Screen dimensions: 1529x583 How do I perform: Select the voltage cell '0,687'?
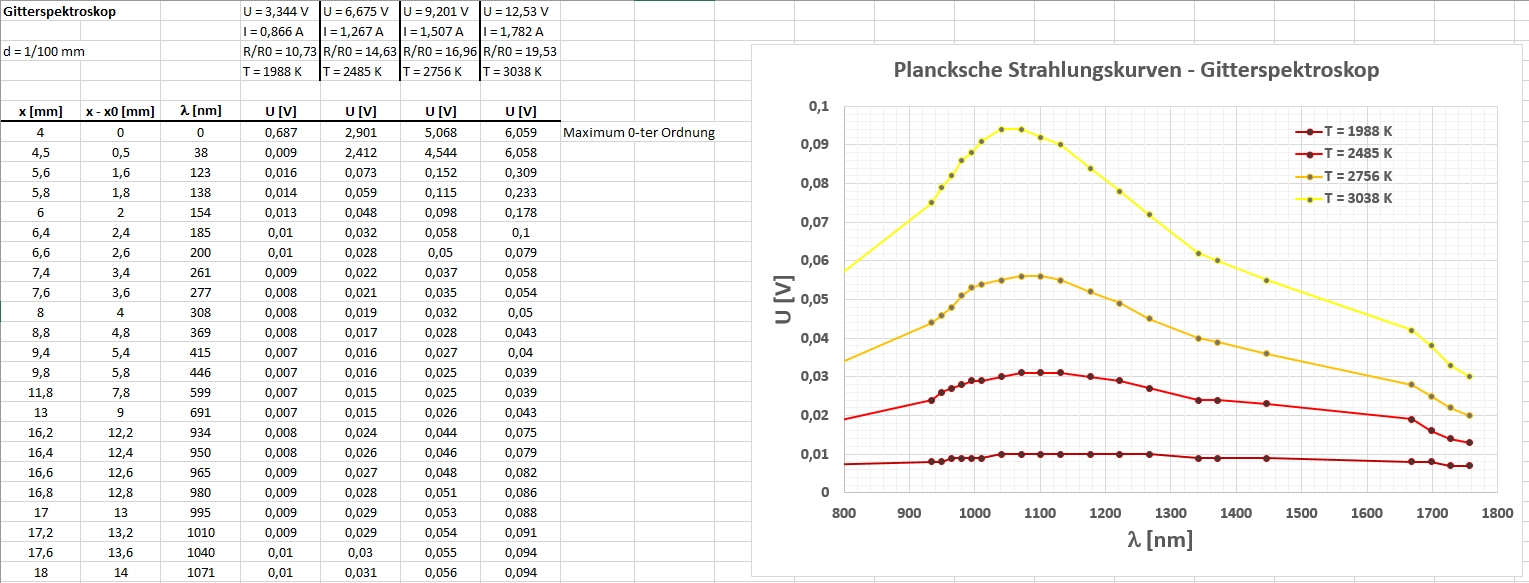tap(280, 132)
